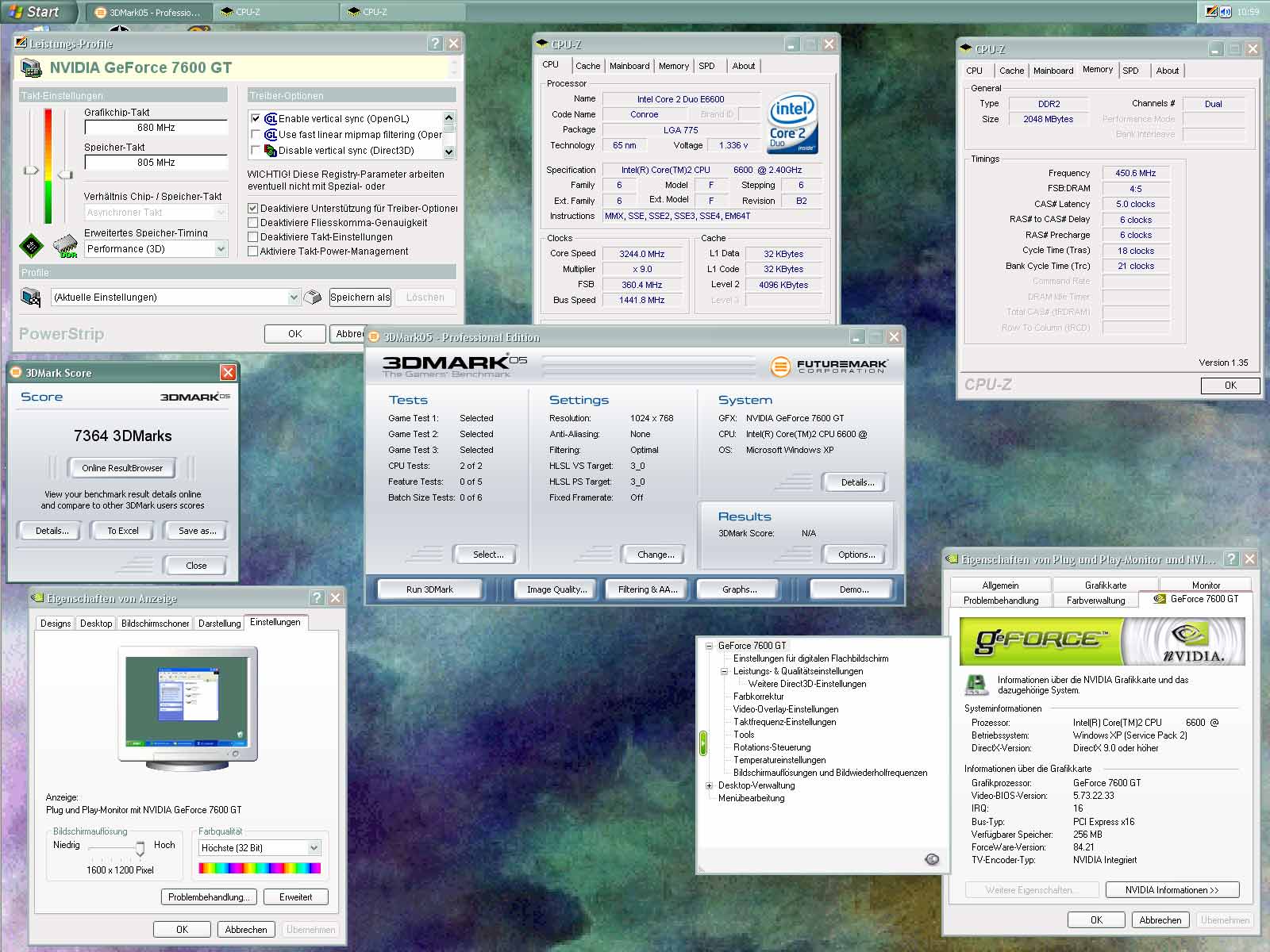Click the Image Quality... button

pos(556,589)
